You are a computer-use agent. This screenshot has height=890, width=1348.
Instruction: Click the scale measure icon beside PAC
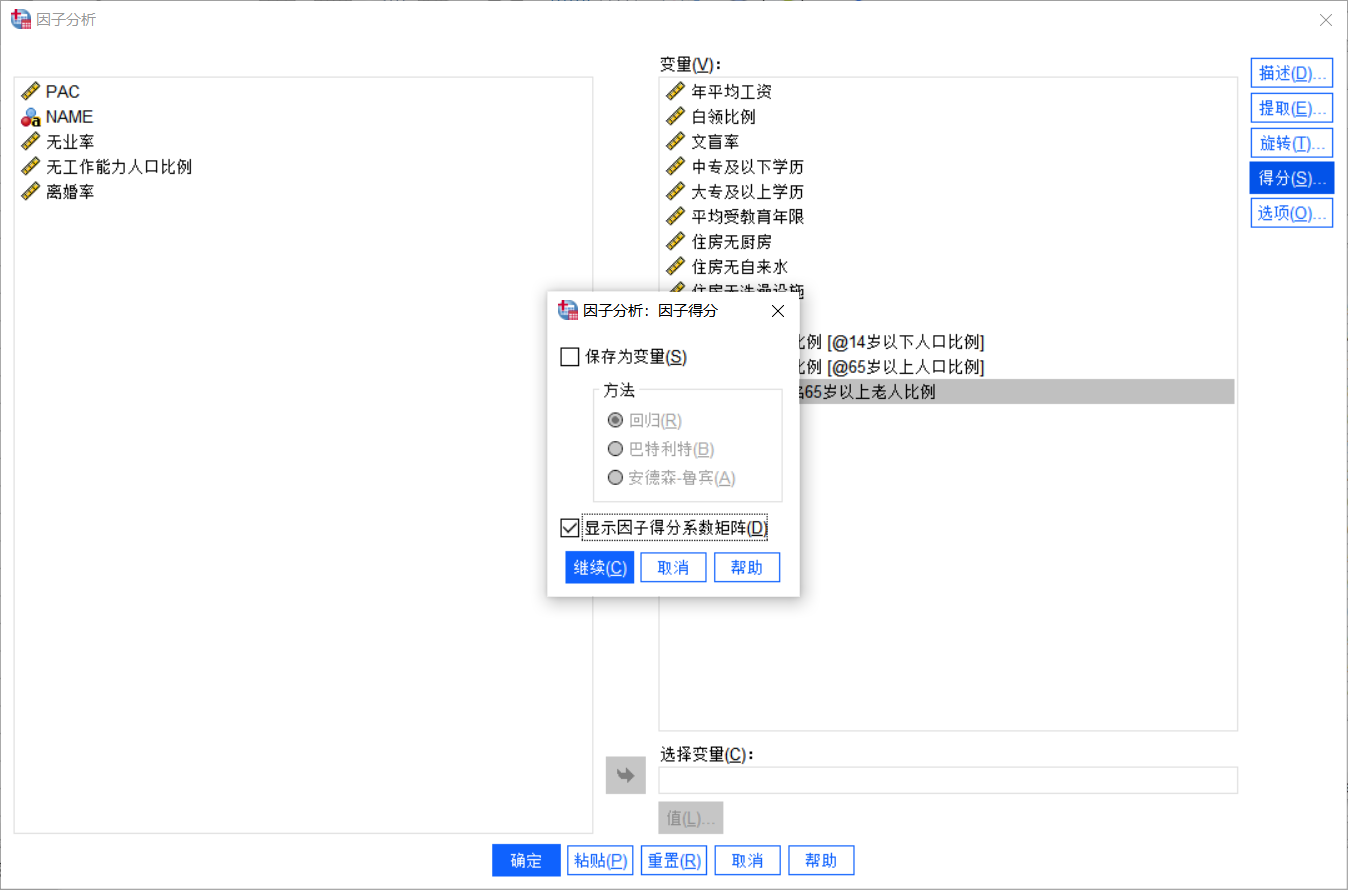(x=28, y=91)
